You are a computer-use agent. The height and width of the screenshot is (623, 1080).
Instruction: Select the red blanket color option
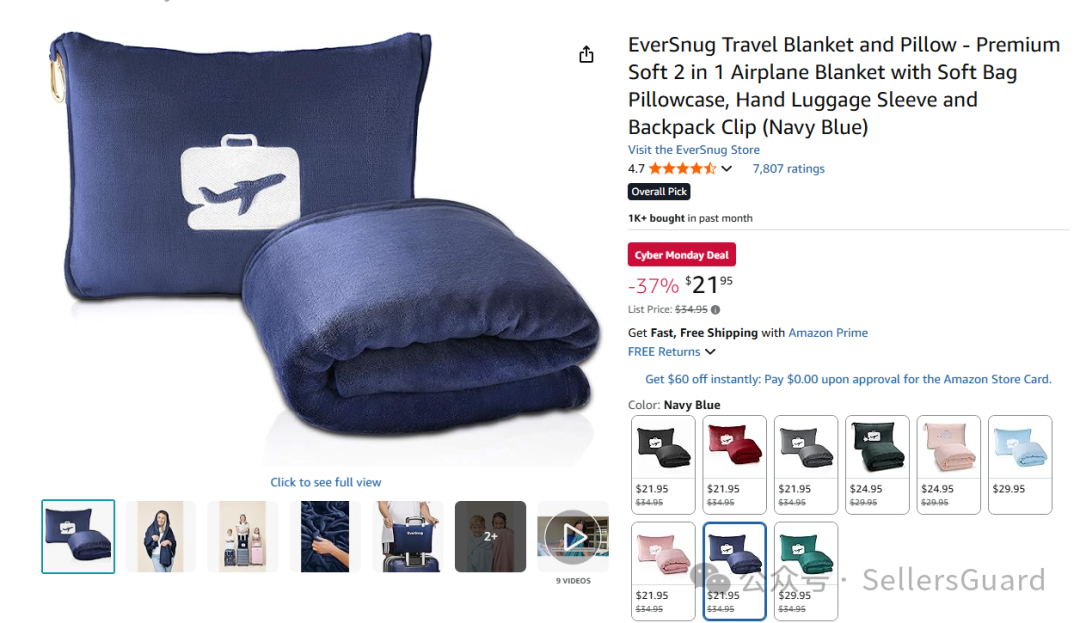click(x=734, y=465)
